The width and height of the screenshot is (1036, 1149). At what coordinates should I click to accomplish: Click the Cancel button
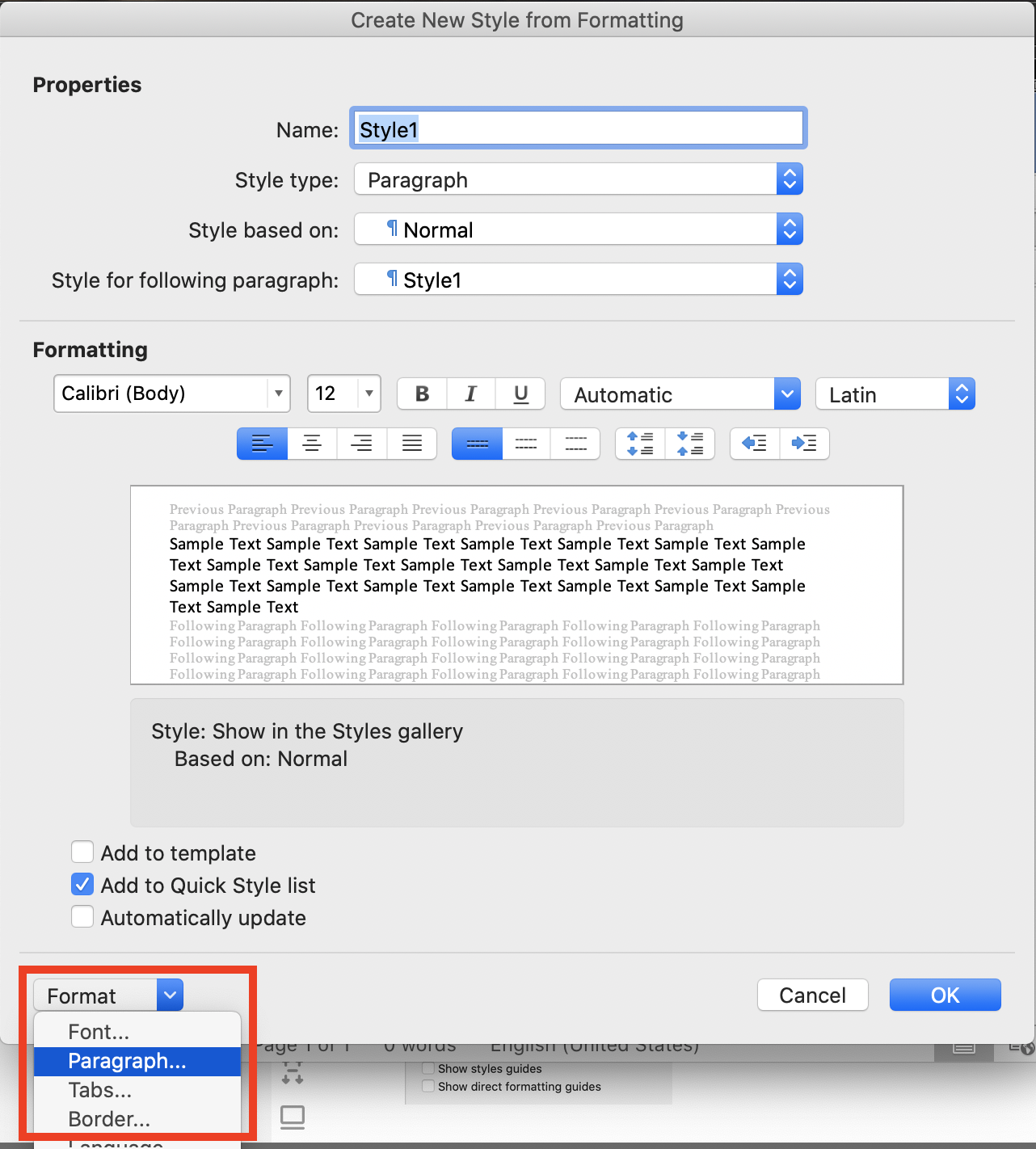(x=813, y=995)
